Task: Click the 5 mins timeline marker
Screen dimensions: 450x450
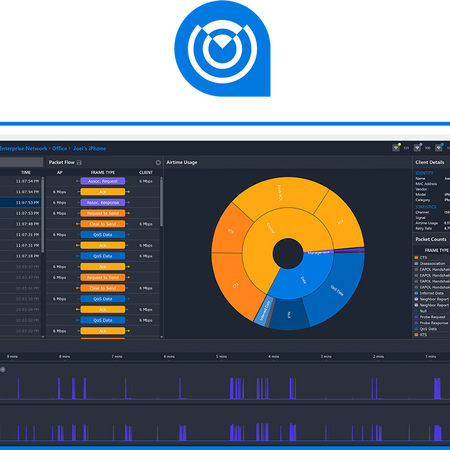Action: (221, 356)
